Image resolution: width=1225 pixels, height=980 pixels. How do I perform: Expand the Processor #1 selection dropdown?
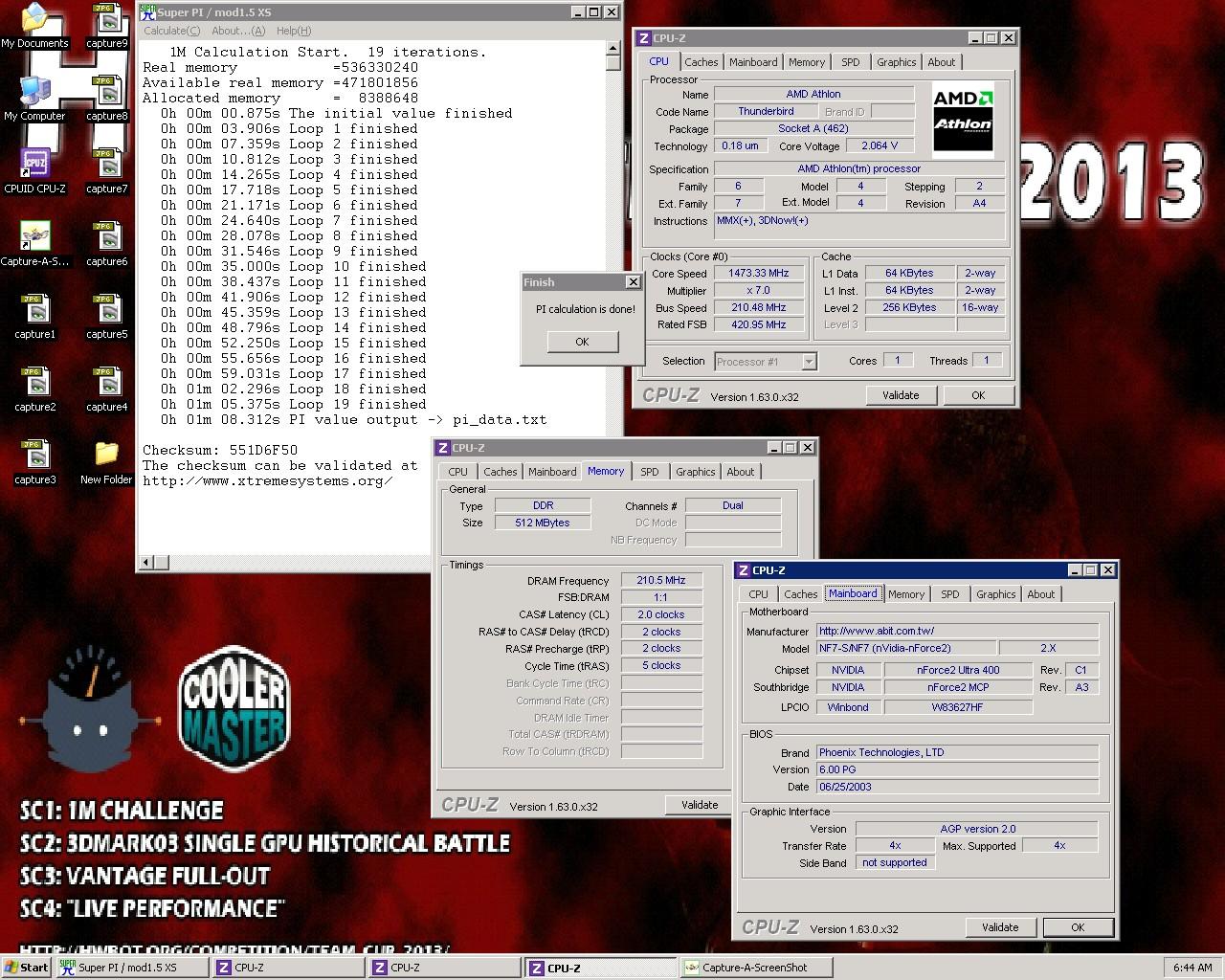pos(809,362)
